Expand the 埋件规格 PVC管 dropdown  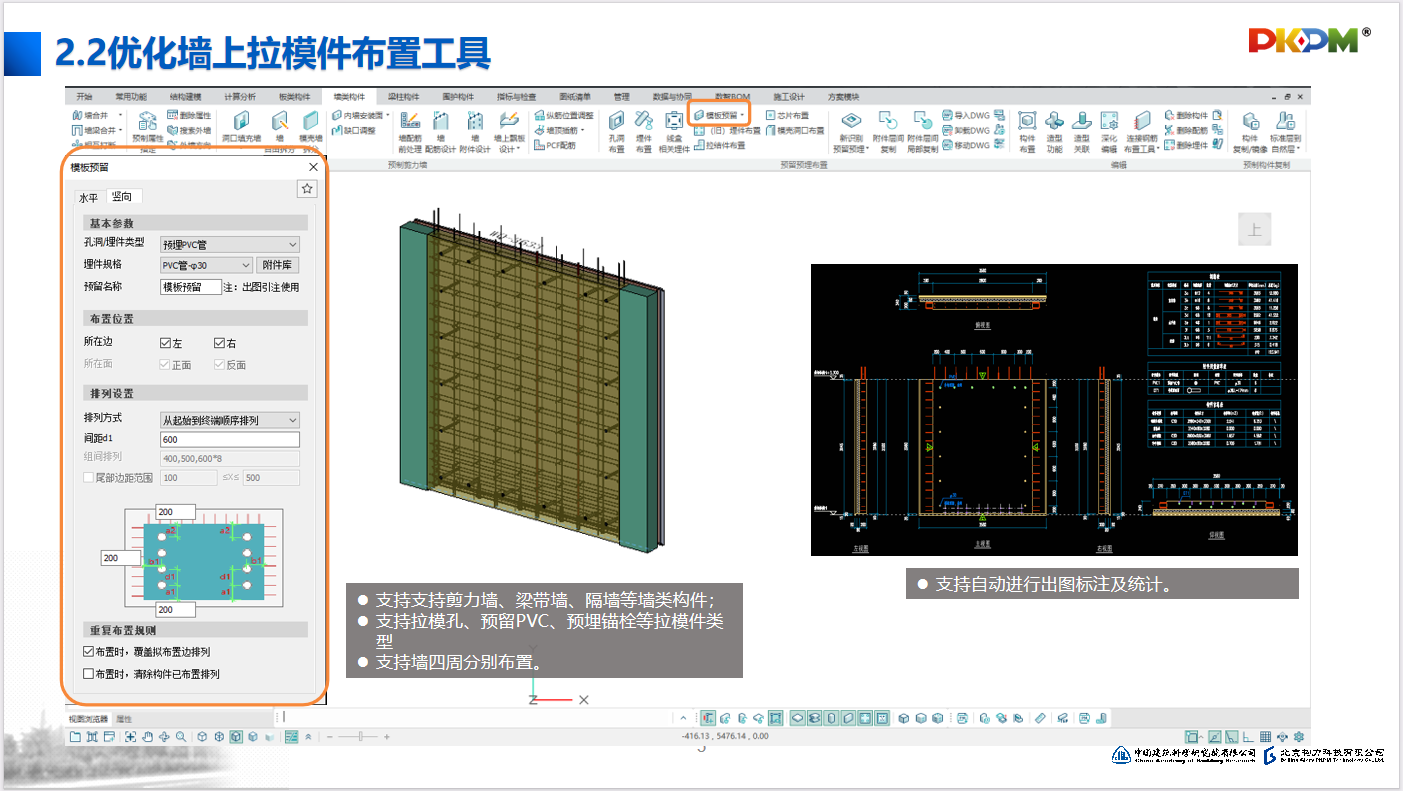point(206,265)
